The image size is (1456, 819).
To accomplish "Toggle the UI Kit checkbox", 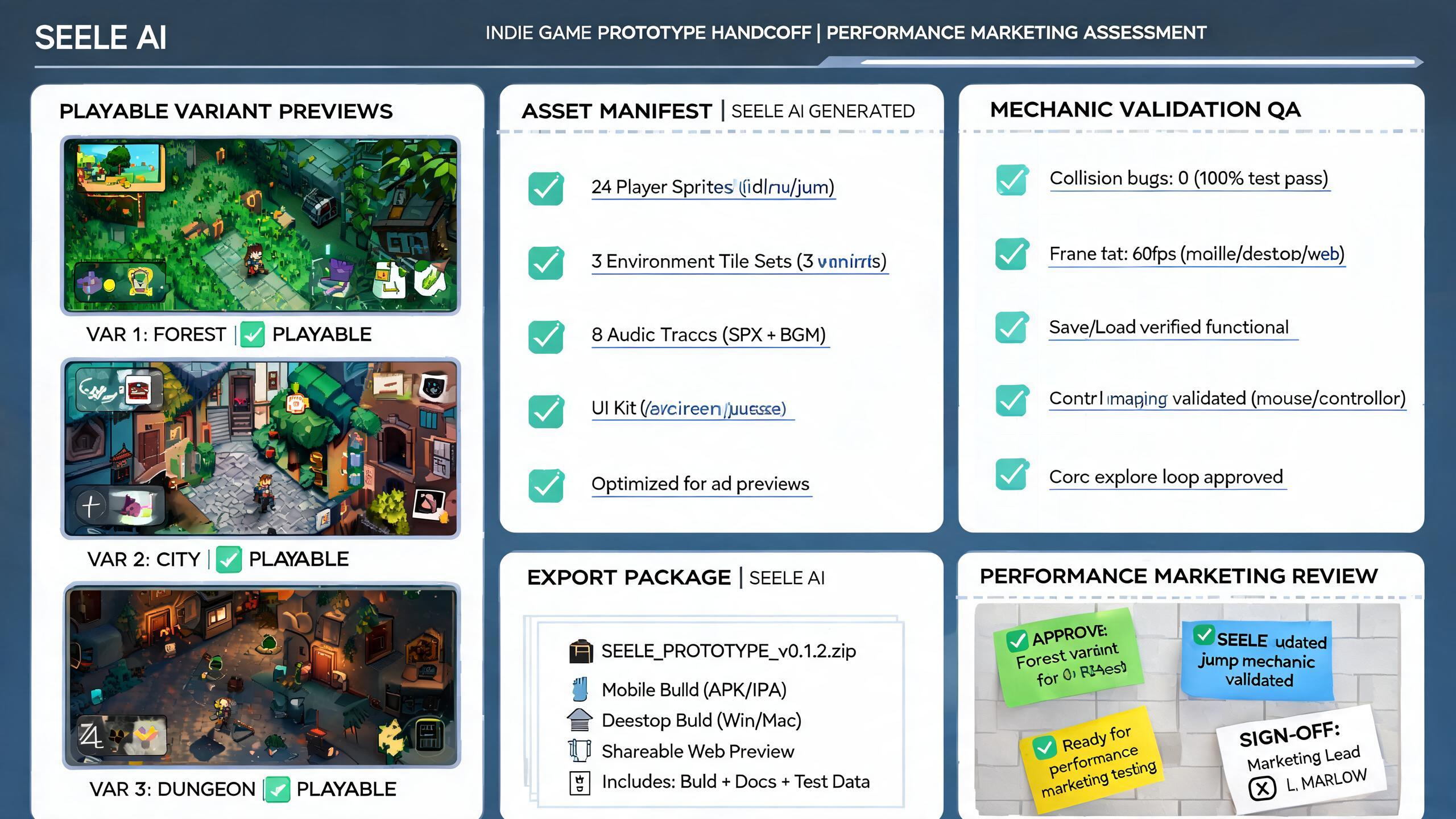I will (x=545, y=411).
